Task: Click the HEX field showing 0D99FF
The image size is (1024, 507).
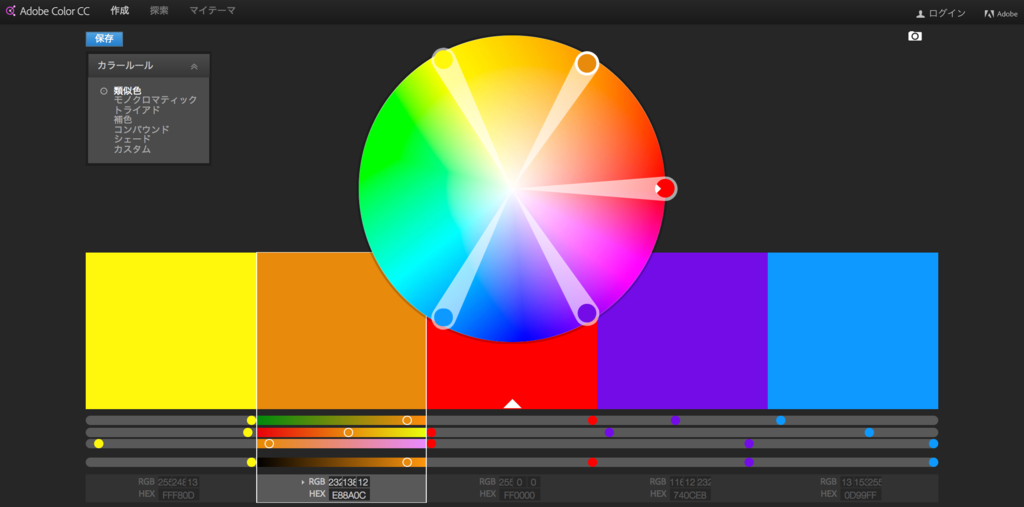Action: pos(860,495)
